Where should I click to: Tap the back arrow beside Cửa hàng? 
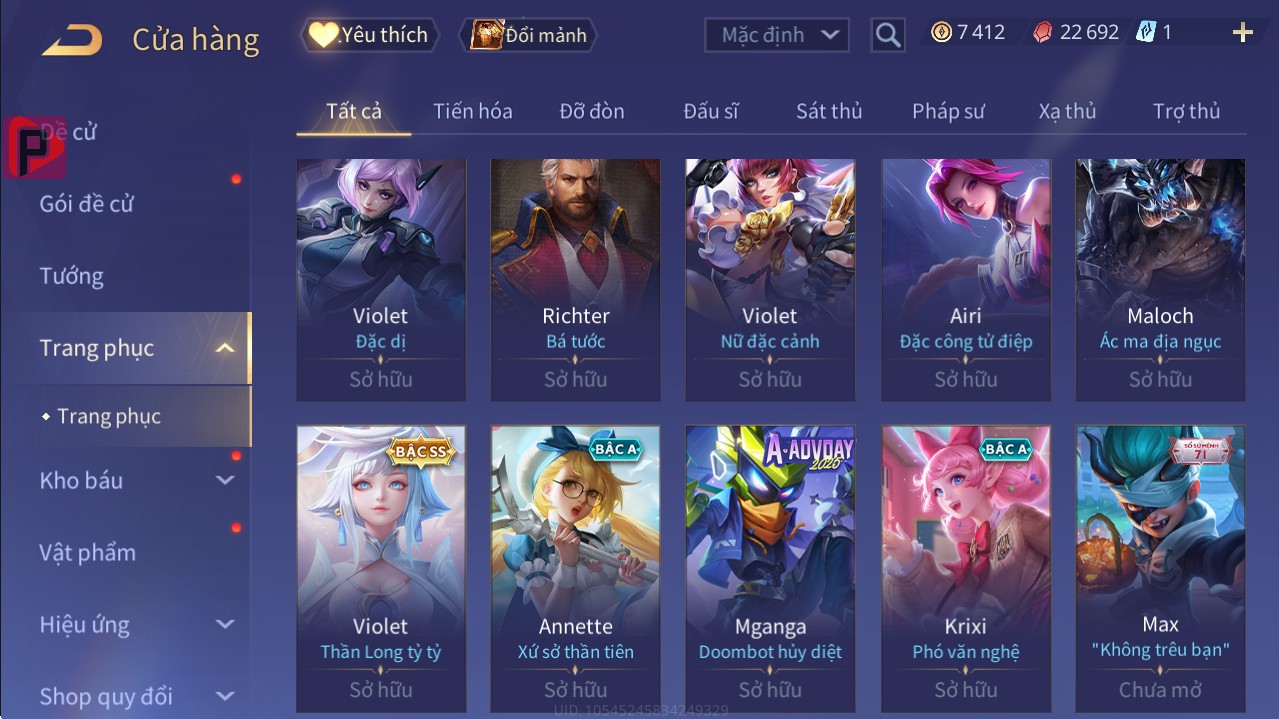(x=71, y=39)
